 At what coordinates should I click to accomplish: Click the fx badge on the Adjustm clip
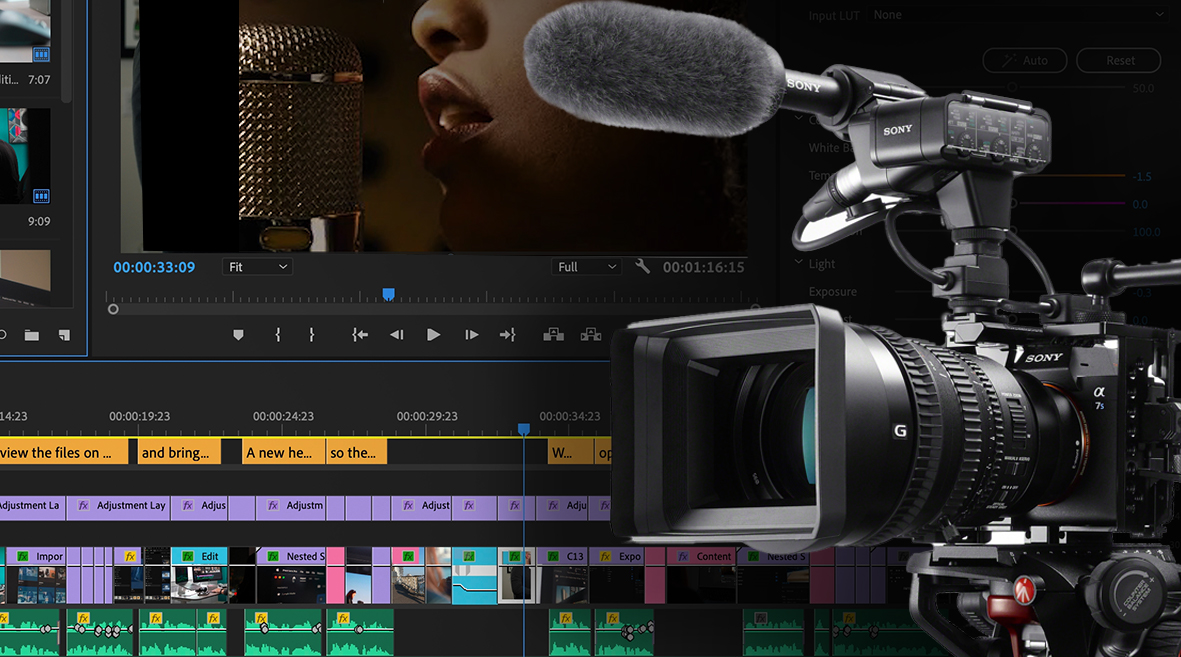click(273, 506)
